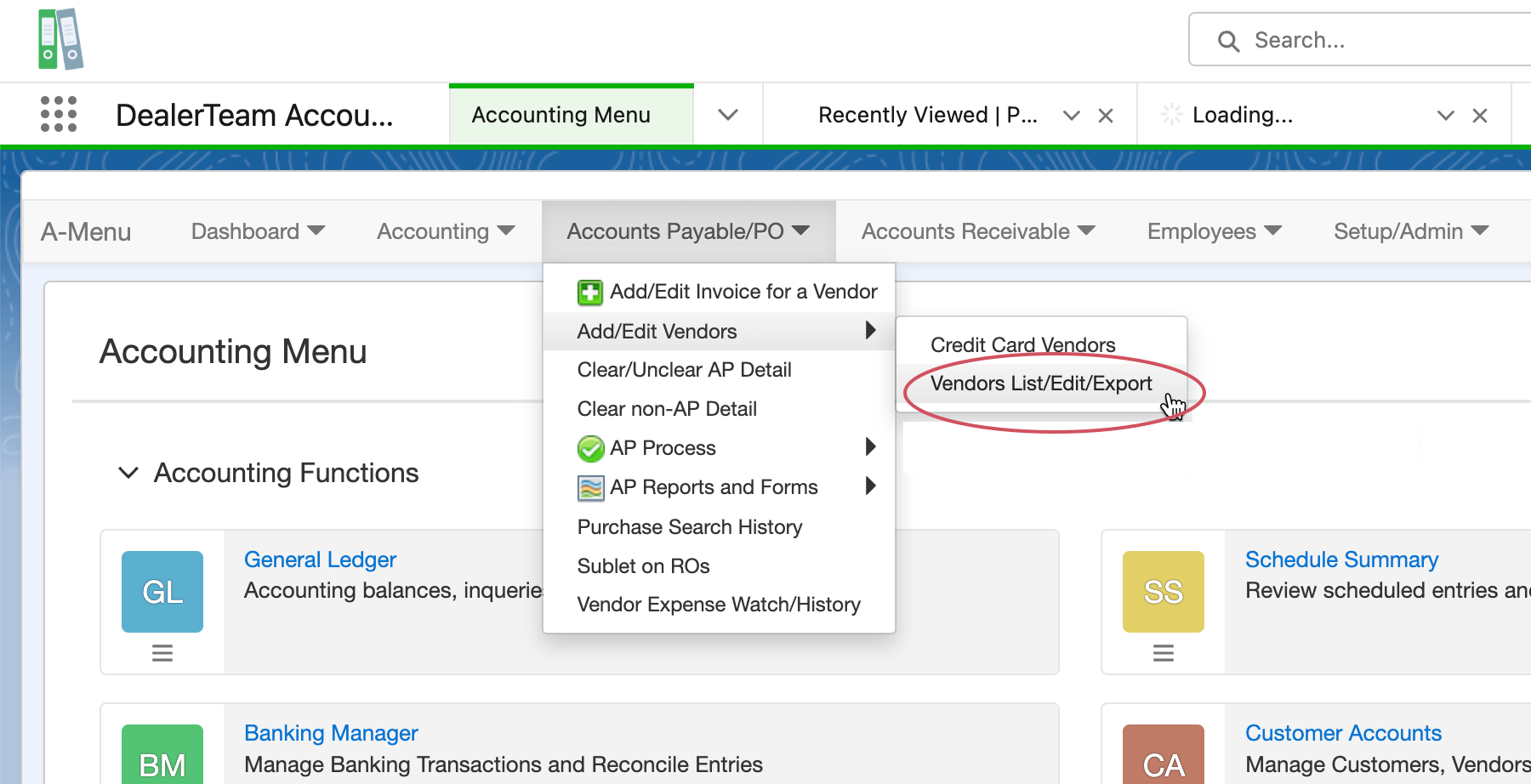Screen dimensions: 1531x784
Task: Collapse the Accounts Payable/PO dropdown
Action: [688, 231]
